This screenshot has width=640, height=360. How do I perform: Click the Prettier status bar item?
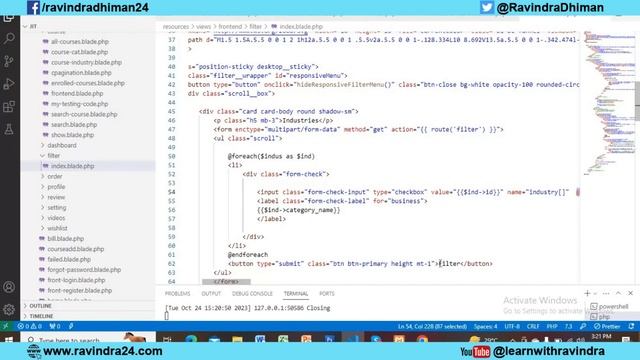coord(607,326)
